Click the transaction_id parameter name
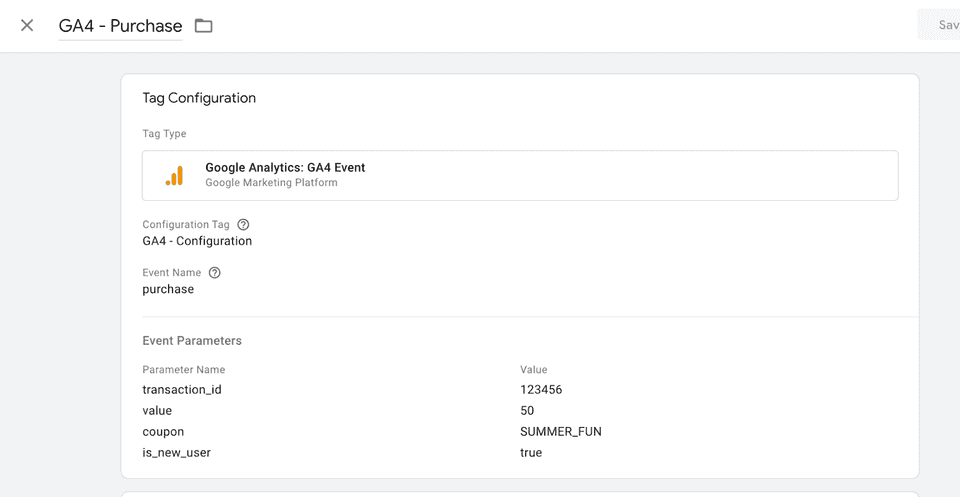 tap(182, 390)
